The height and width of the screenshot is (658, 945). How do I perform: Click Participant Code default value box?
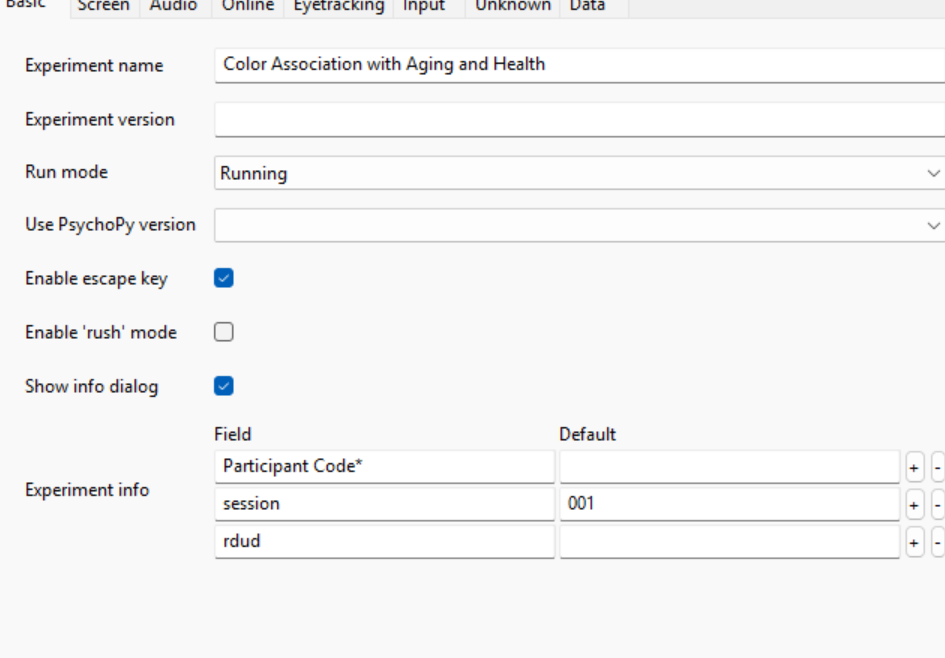click(728, 467)
